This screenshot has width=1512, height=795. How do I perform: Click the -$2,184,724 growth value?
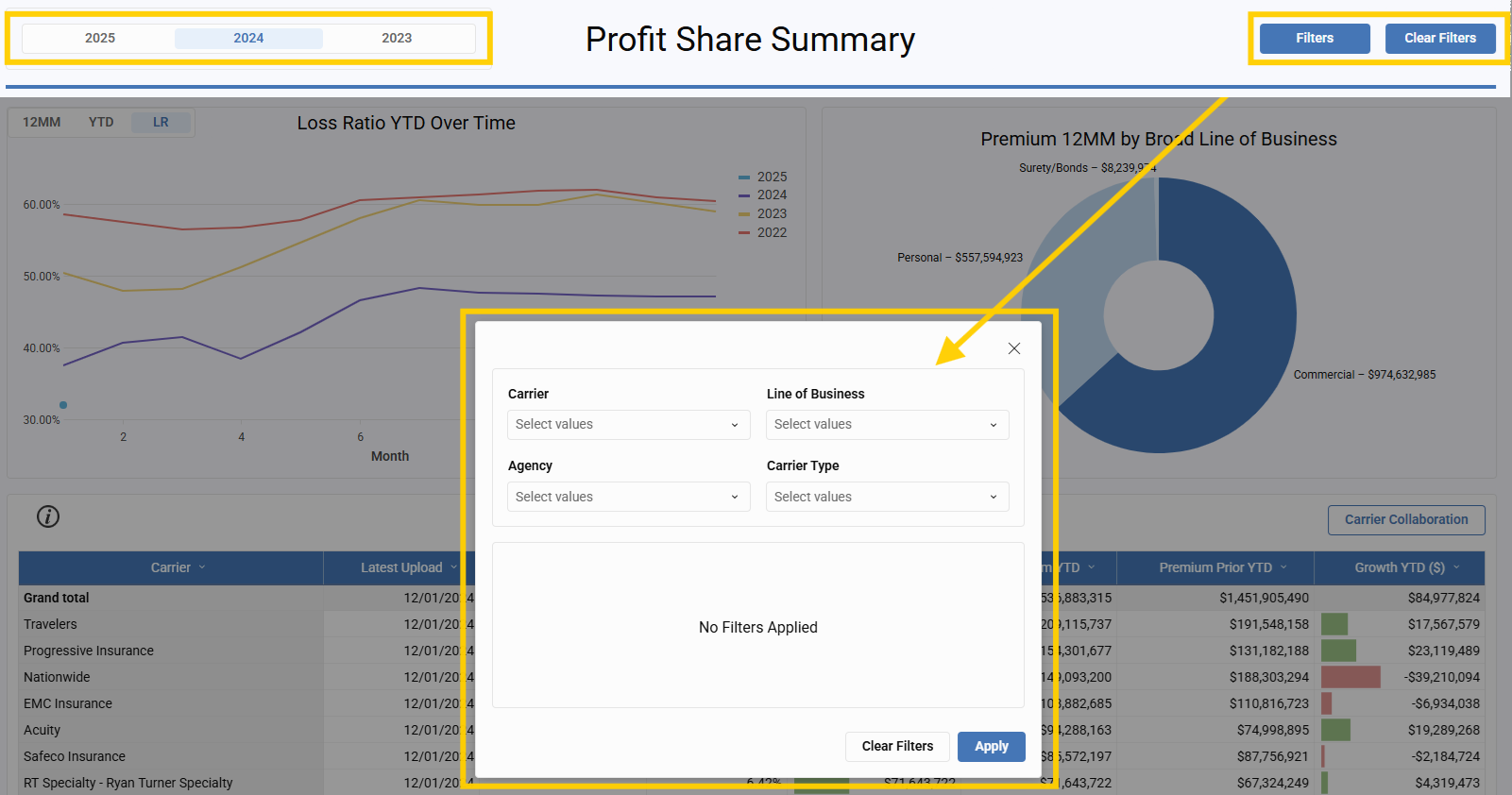[1446, 756]
